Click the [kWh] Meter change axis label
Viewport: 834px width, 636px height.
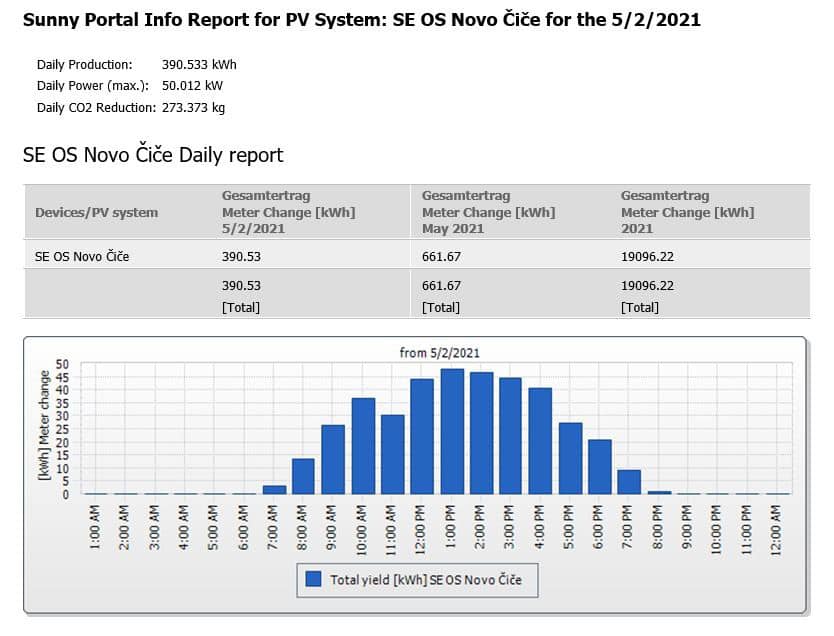(44, 425)
